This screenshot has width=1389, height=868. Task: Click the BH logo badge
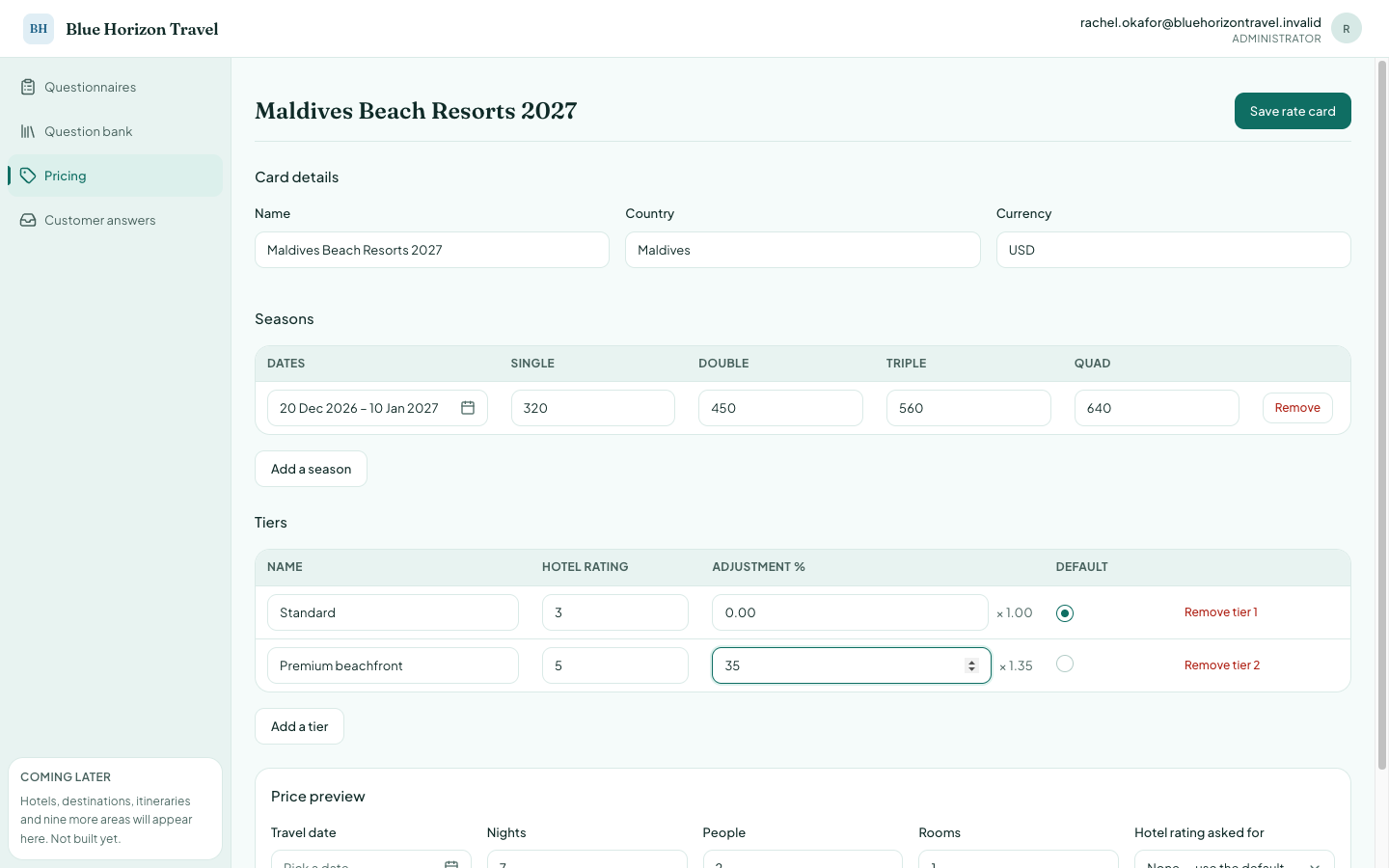coord(39,29)
